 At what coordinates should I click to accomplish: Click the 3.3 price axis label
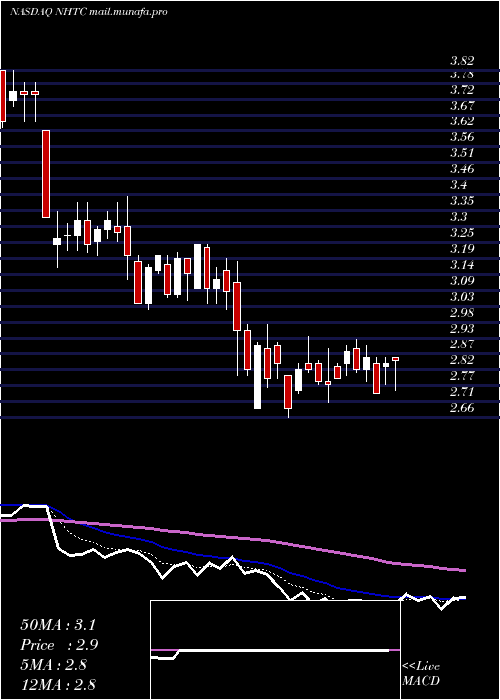click(x=458, y=217)
